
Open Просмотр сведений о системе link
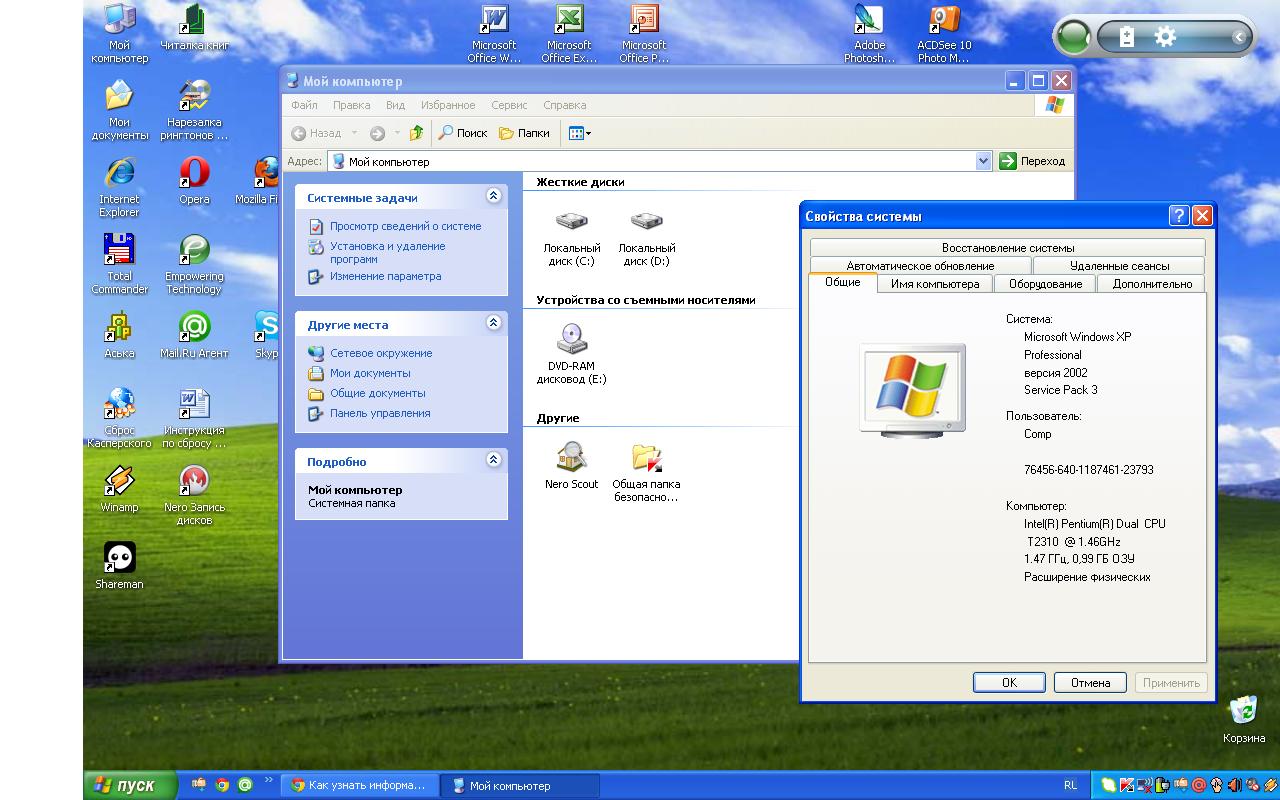tap(405, 226)
